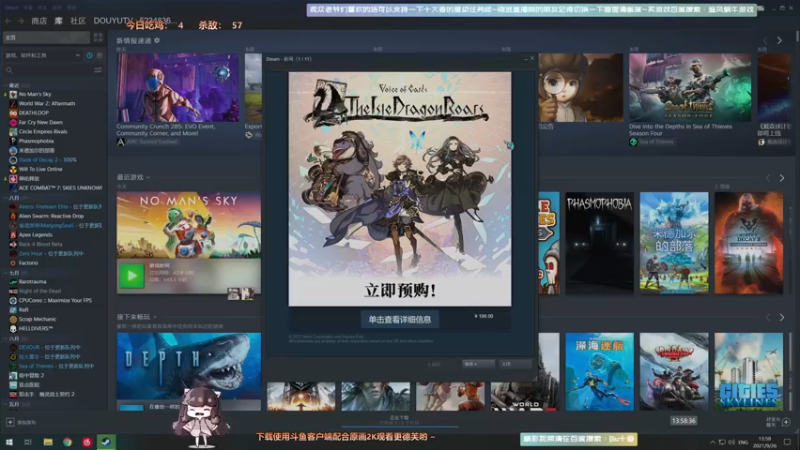
Task: Open Google Chrome from the taskbar
Action: point(67,442)
